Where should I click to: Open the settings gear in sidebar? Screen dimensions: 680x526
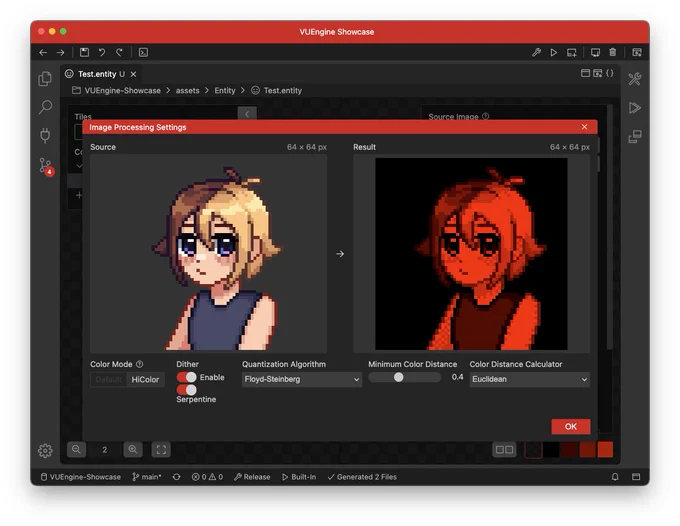coord(45,451)
